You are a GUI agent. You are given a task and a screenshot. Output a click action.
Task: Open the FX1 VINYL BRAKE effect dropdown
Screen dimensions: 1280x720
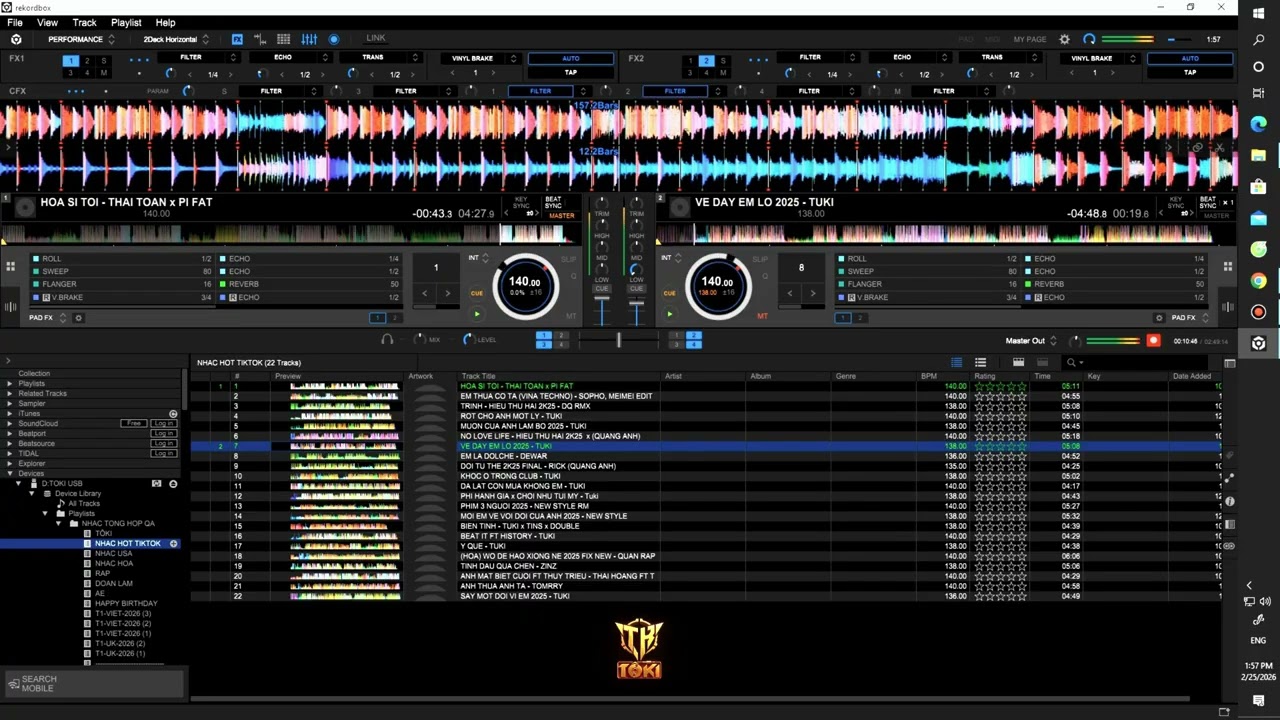pyautogui.click(x=479, y=58)
